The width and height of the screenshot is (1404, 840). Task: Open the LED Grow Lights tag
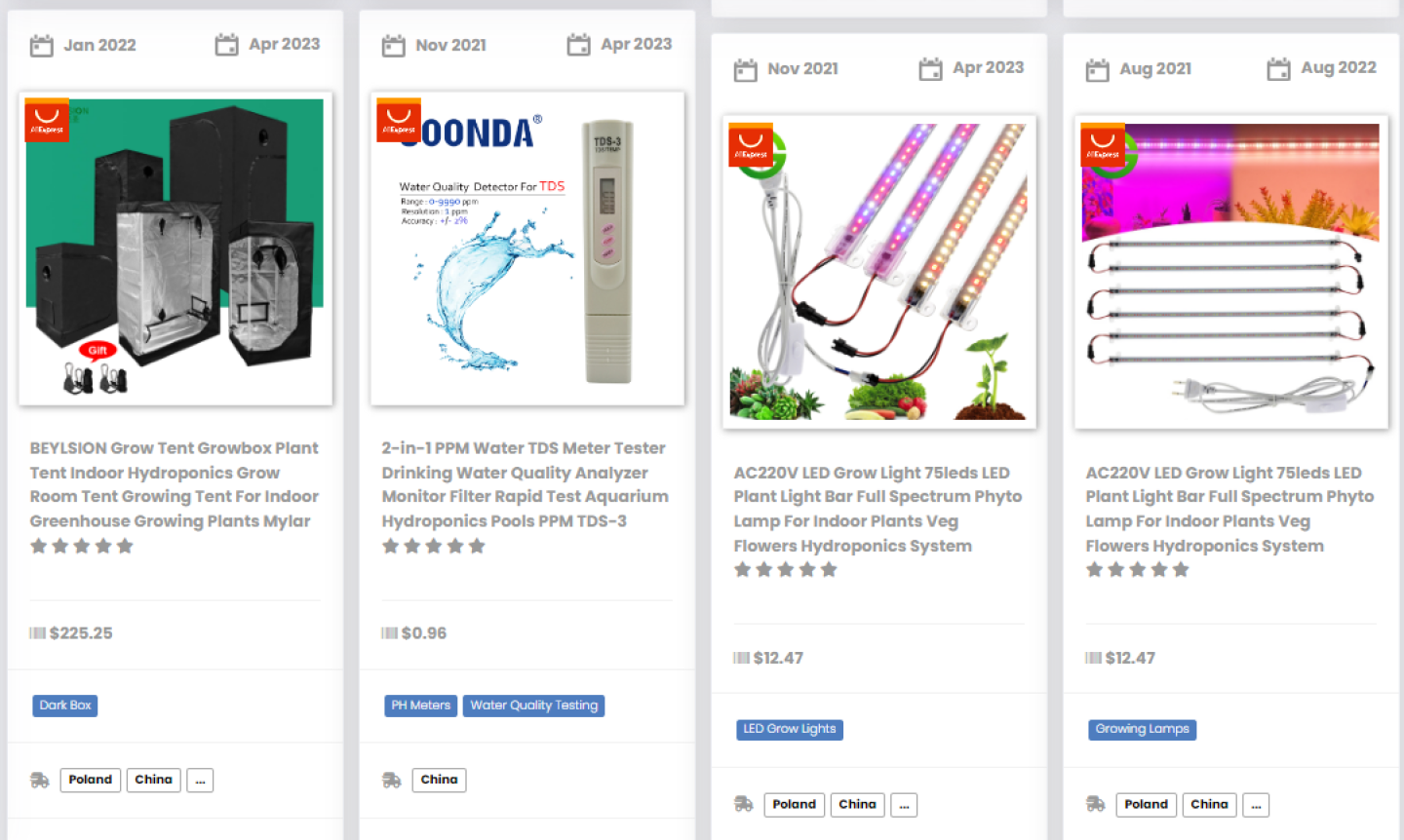point(790,729)
